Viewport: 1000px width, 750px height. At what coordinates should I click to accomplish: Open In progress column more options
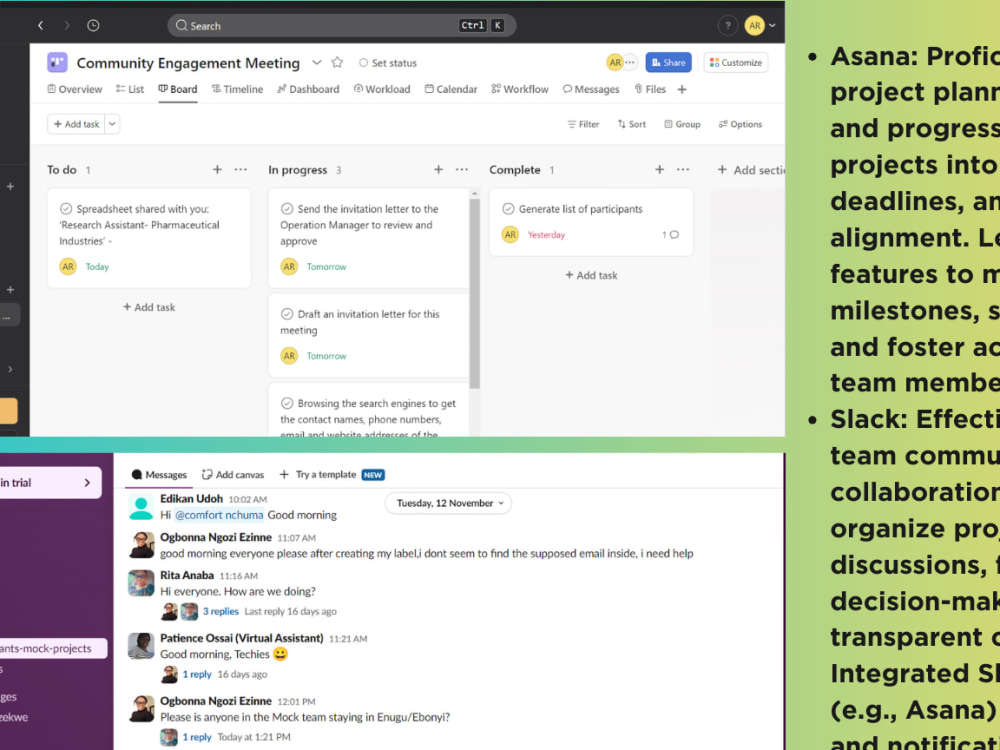click(x=462, y=170)
